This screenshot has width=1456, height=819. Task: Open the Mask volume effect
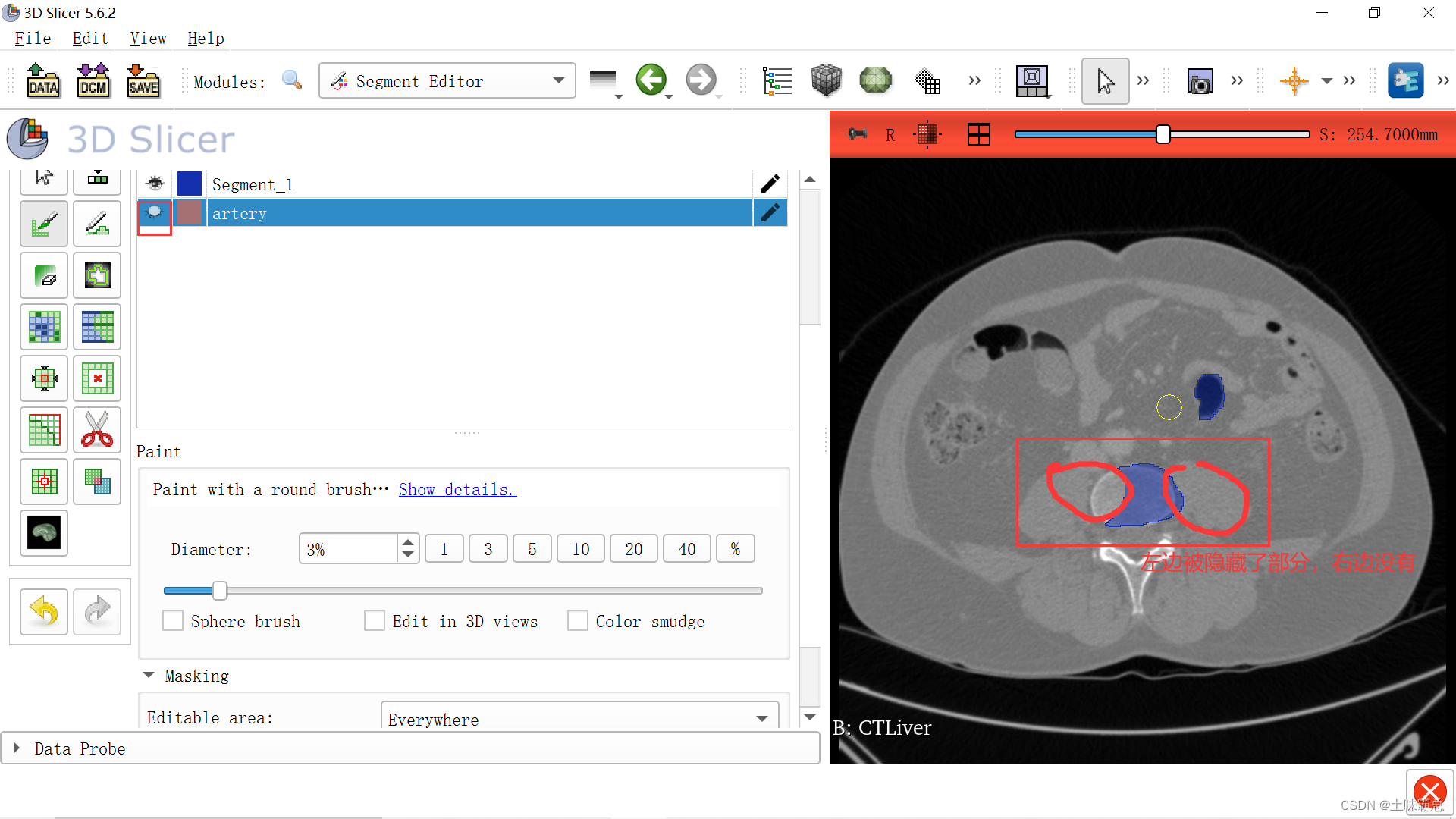pos(43,533)
